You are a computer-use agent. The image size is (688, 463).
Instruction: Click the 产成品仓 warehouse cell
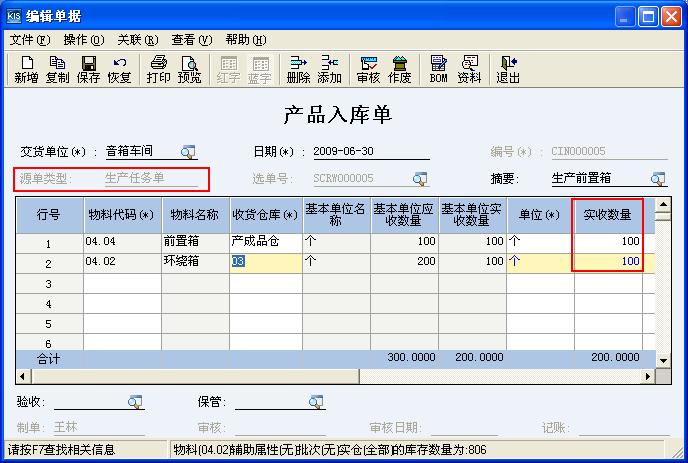(x=266, y=242)
